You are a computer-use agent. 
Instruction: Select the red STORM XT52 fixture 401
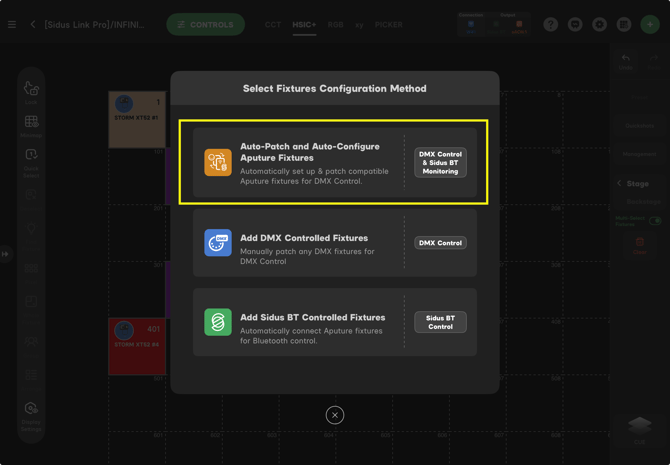(137, 347)
